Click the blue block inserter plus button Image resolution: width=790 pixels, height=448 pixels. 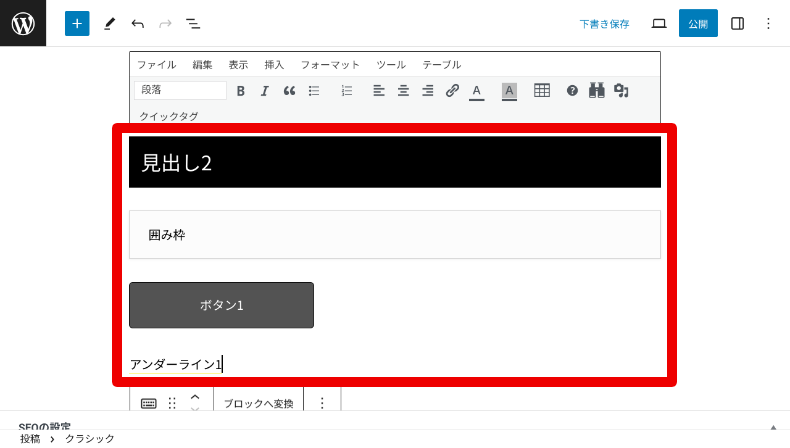coord(77,24)
